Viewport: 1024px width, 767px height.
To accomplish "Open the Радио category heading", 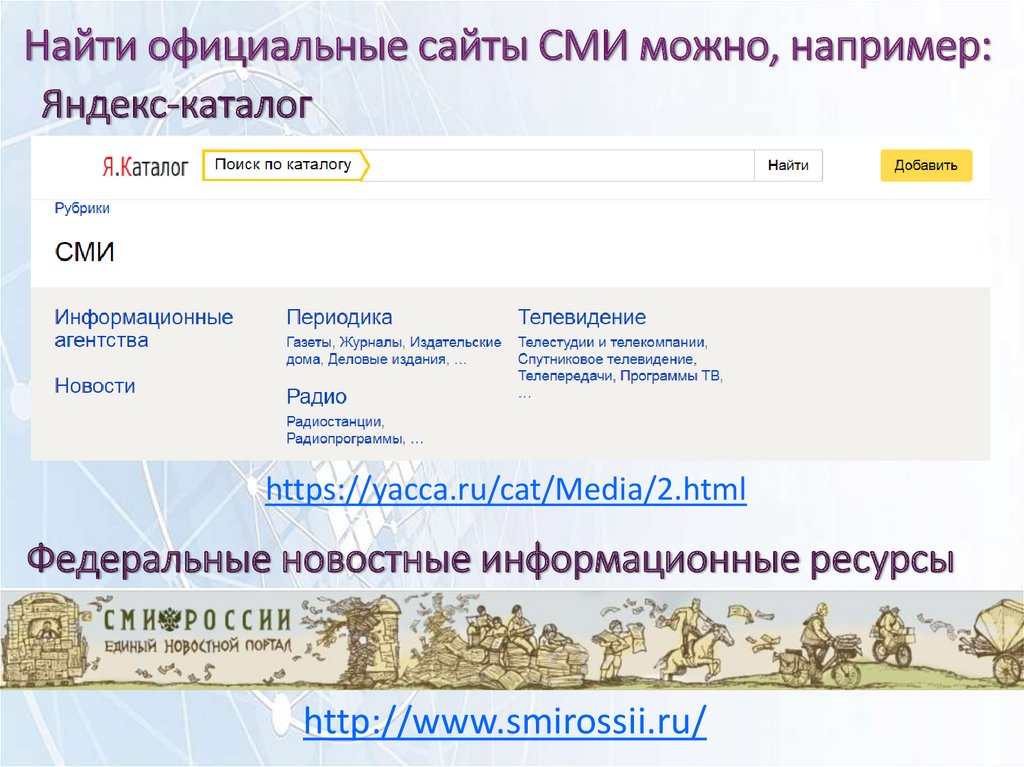I will (316, 397).
